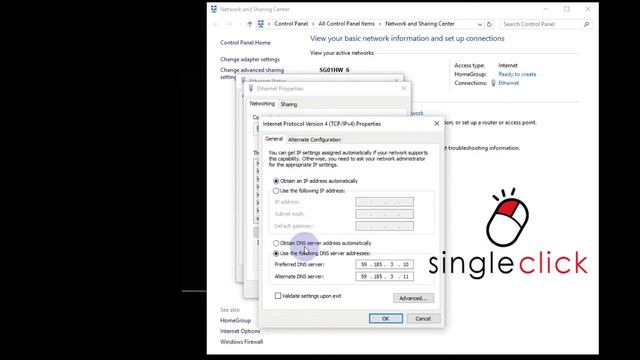Click Cancel in IPv4 Properties dialog
The image size is (640, 360).
[423, 318]
